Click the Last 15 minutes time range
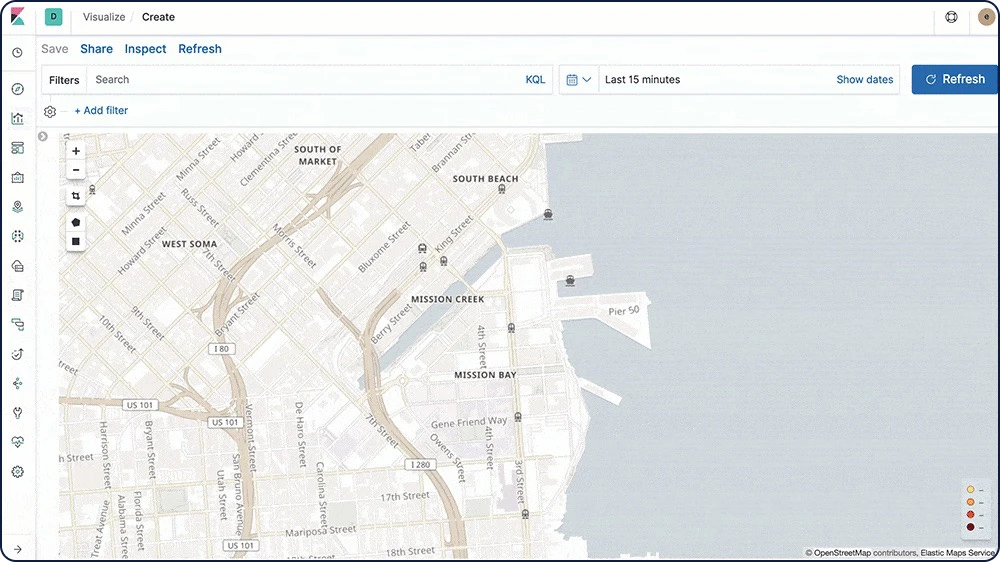The height and width of the screenshot is (562, 1000). click(643, 80)
